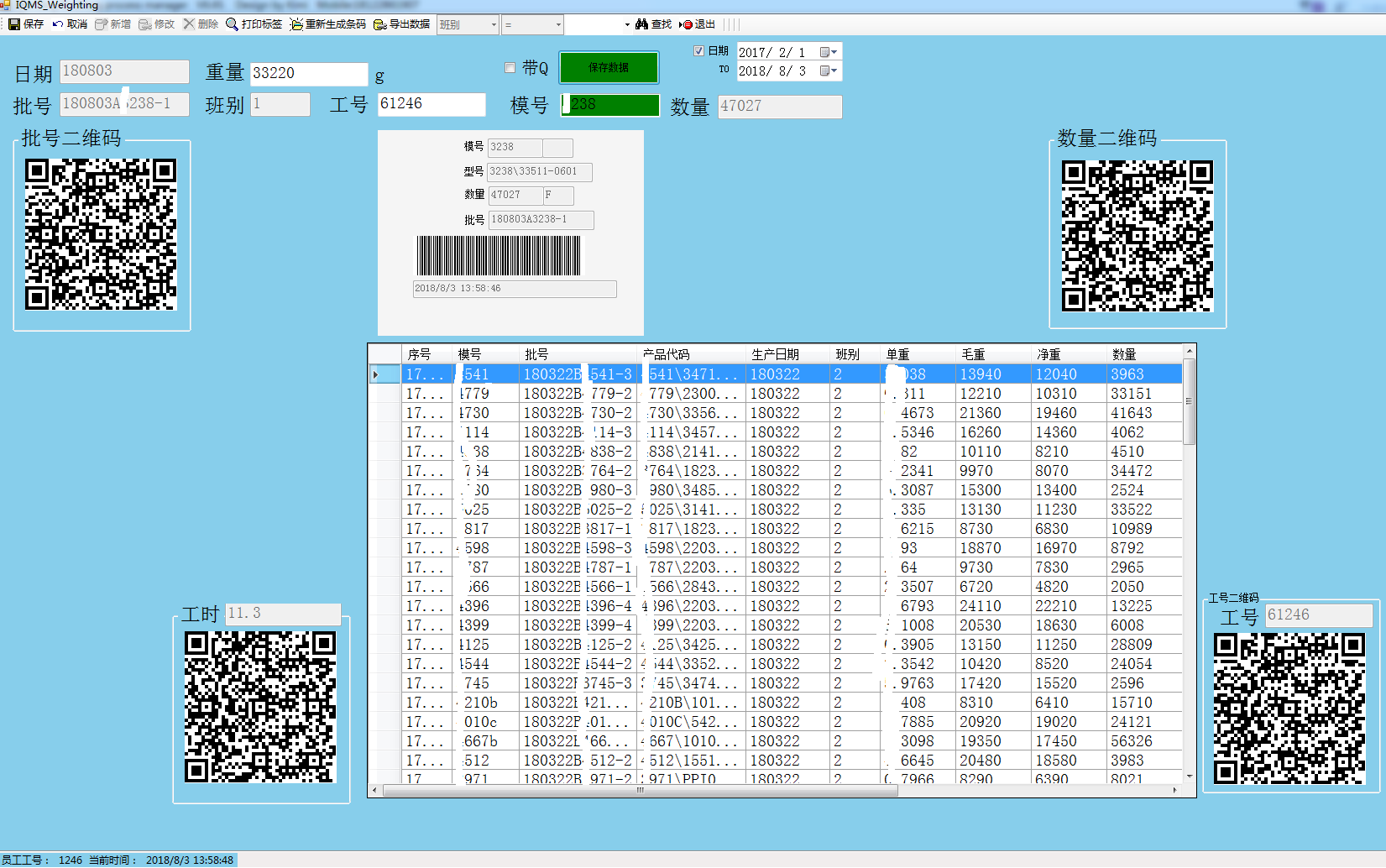Select the row header arrow of first row

(384, 374)
